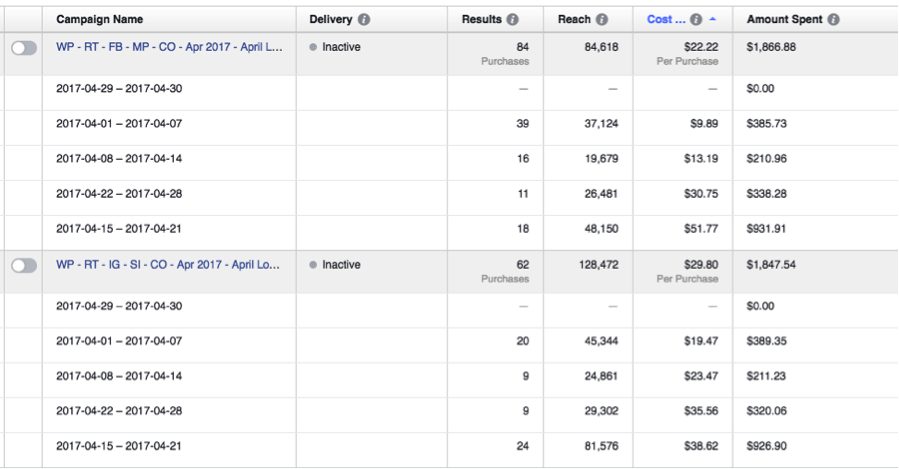Select the 2017-04-01 – 2017-04-07 row under FB campaign
This screenshot has height=469, width=899.
tap(119, 123)
